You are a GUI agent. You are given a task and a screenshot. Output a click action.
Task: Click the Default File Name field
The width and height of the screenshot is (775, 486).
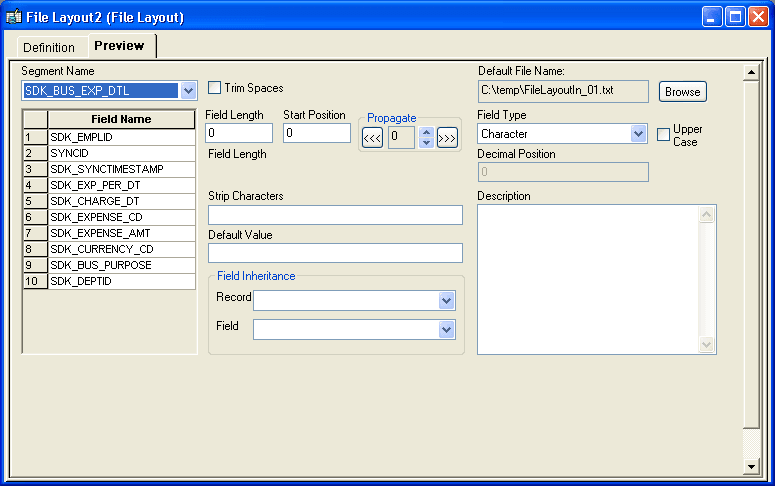(x=563, y=91)
